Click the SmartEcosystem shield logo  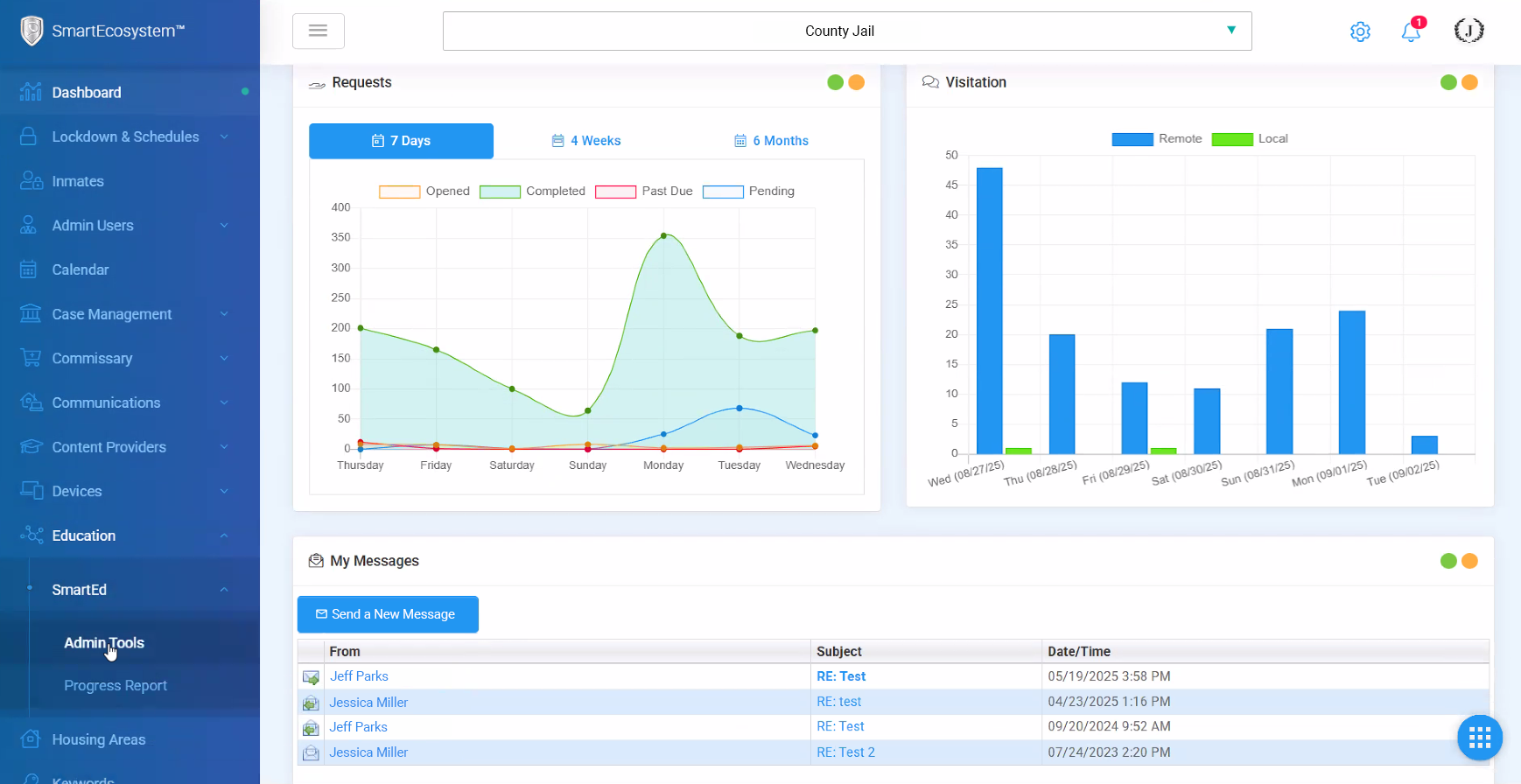32,31
